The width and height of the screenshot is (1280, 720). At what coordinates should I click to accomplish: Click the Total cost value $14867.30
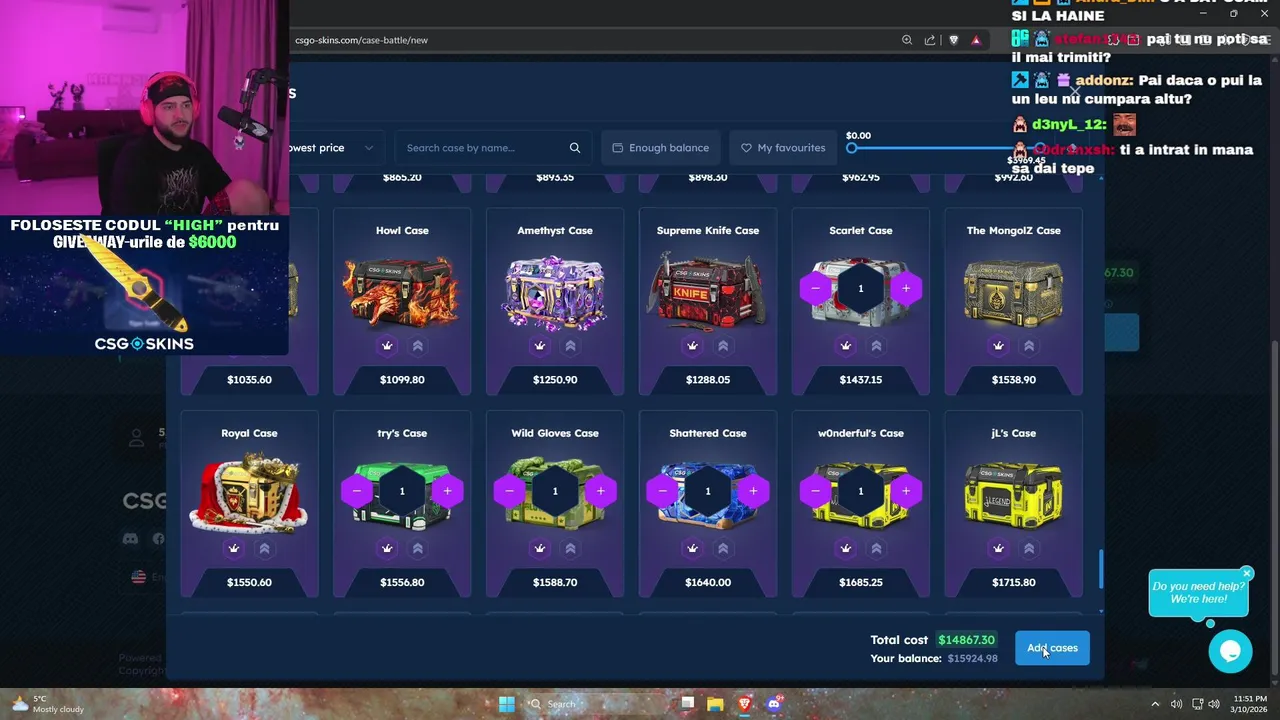coord(967,640)
